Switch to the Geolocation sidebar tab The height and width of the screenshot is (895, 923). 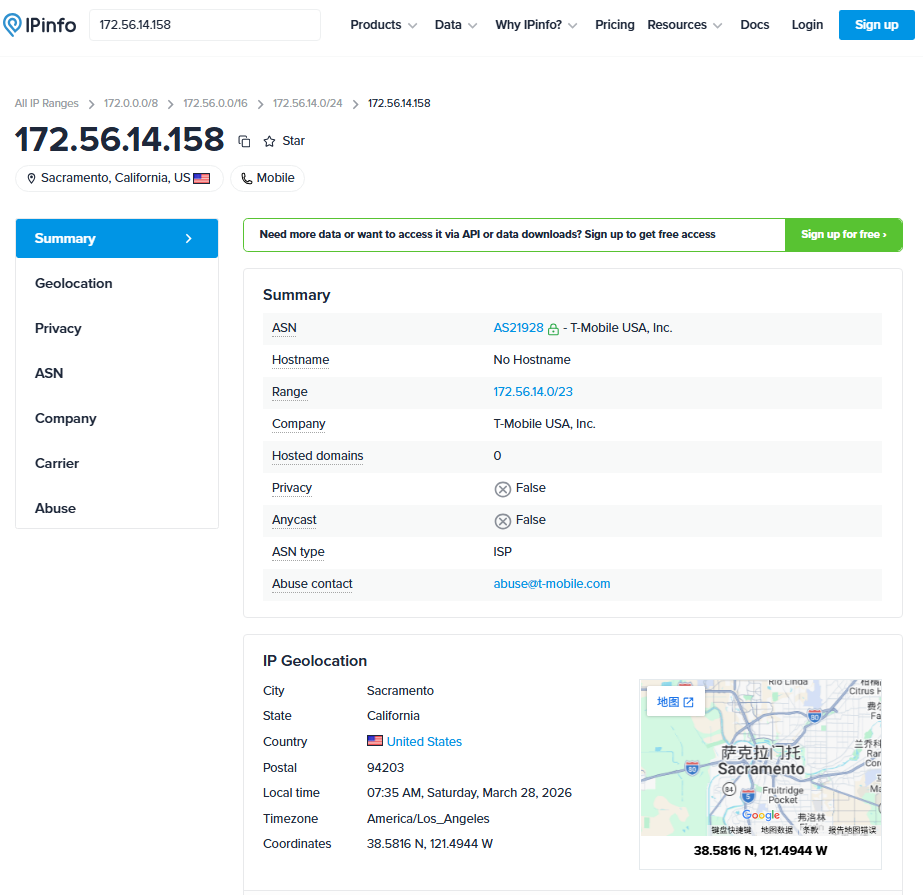74,283
